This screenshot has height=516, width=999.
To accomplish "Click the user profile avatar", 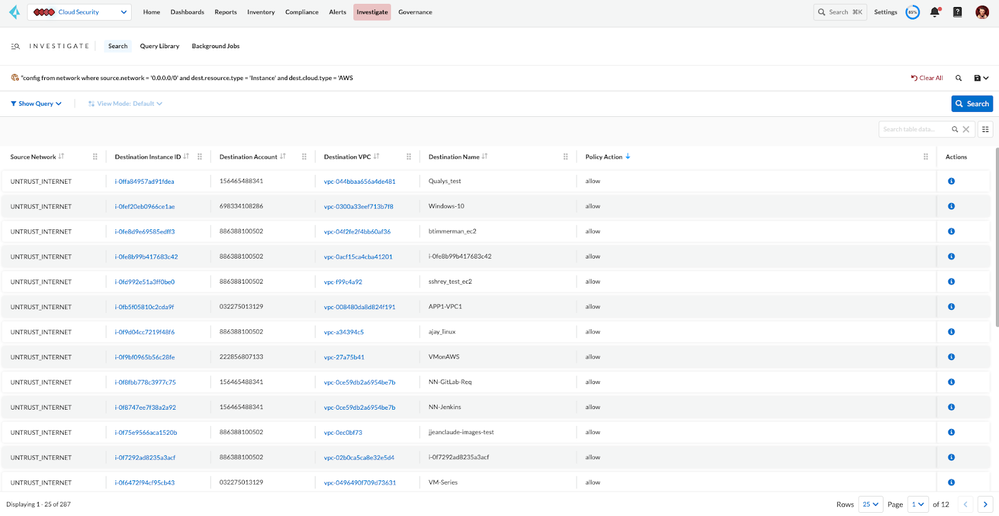I will coord(982,12).
